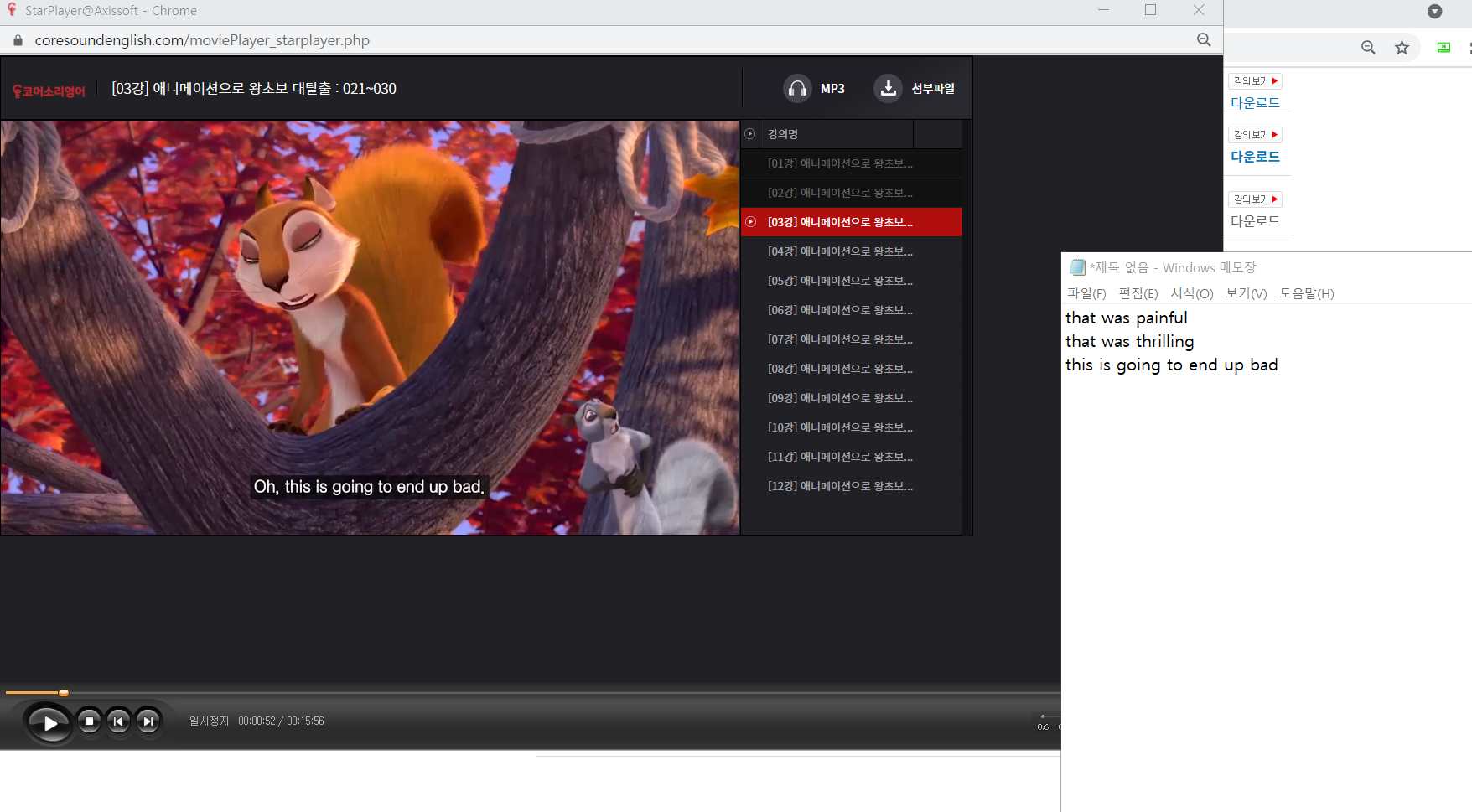Image resolution: width=1472 pixels, height=812 pixels.
Task: Click the play icon on the highlighted [03강] row
Action: 751,222
